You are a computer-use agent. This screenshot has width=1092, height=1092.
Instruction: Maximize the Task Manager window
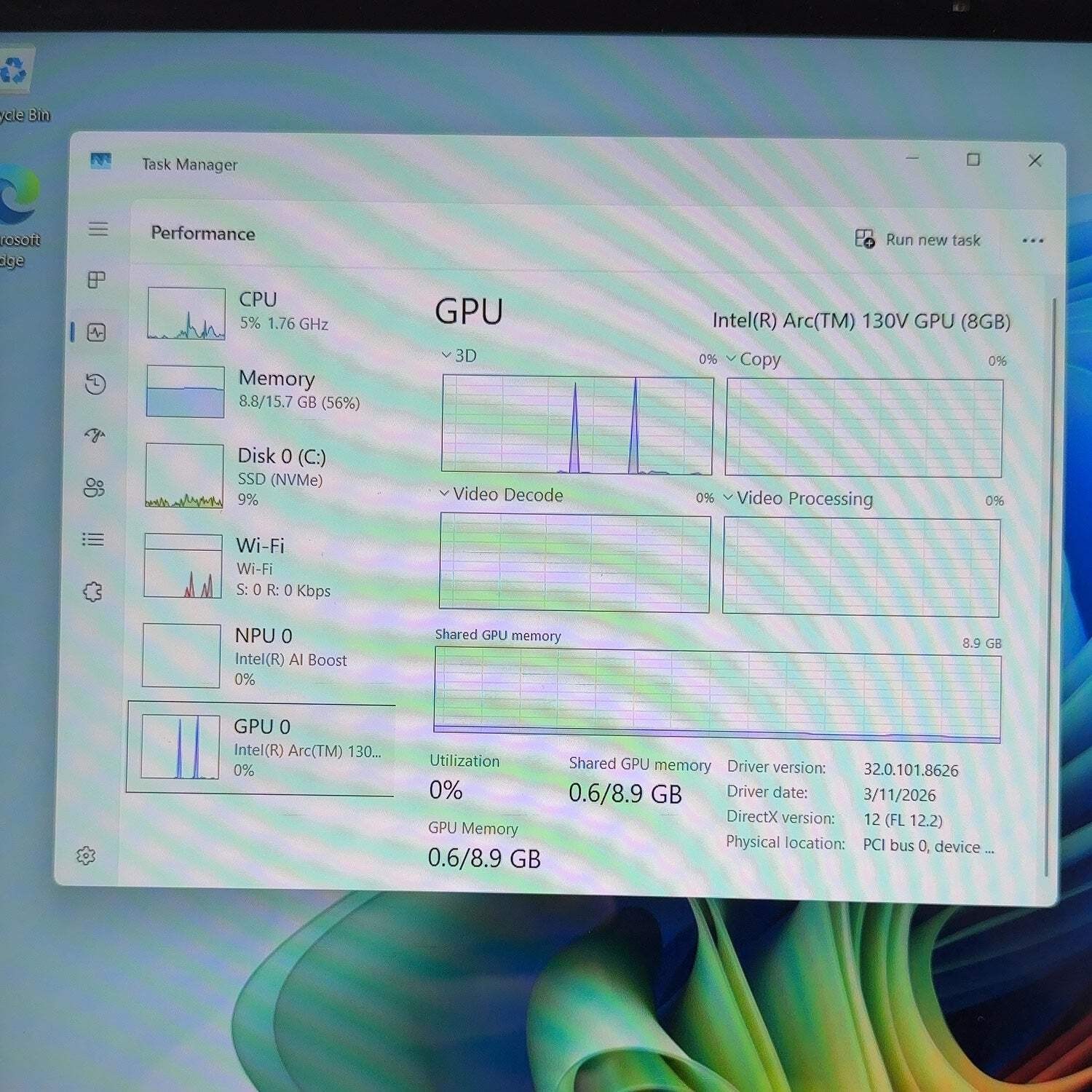tap(973, 159)
